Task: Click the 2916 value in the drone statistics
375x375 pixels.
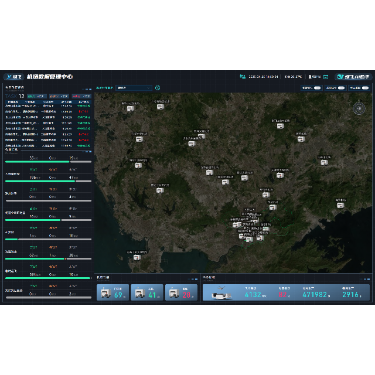Action: click(x=351, y=295)
